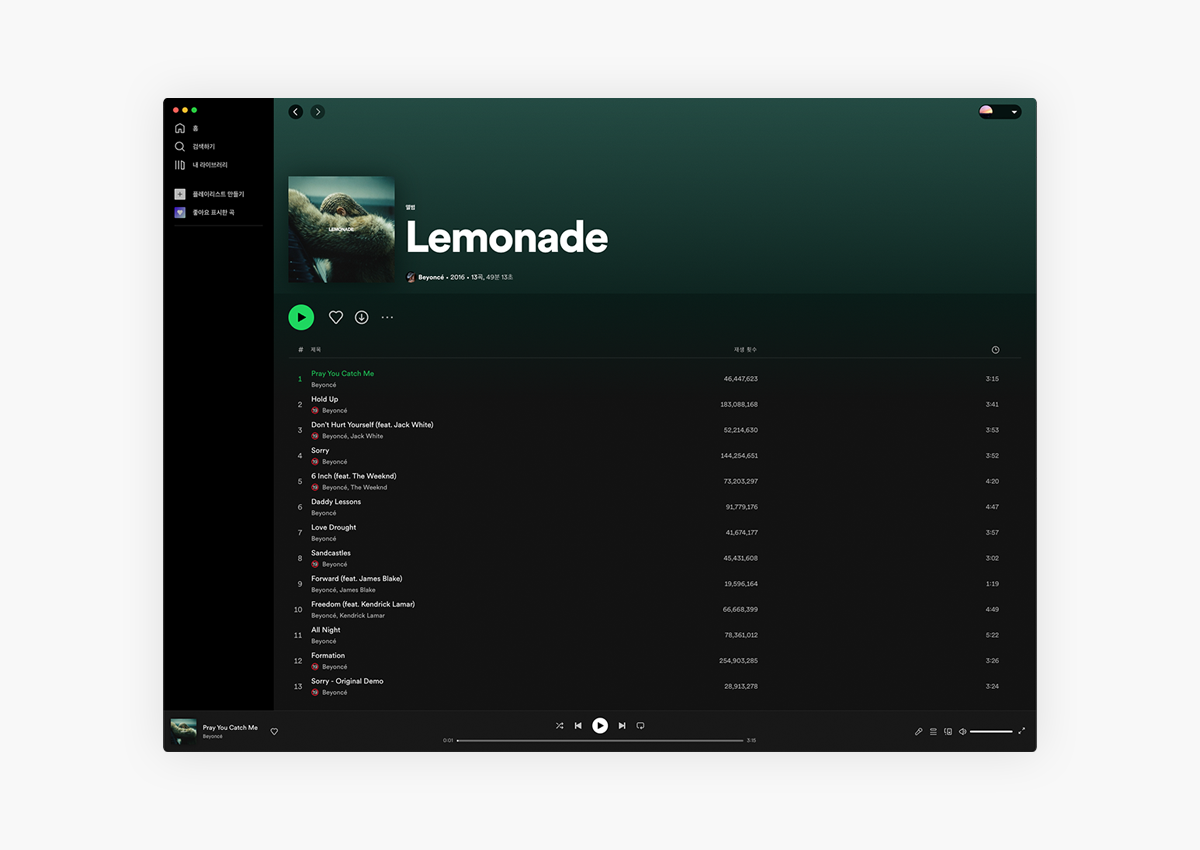Open artist link Beyoncé, James Blake
Viewport: 1200px width, 850px height.
343,590
